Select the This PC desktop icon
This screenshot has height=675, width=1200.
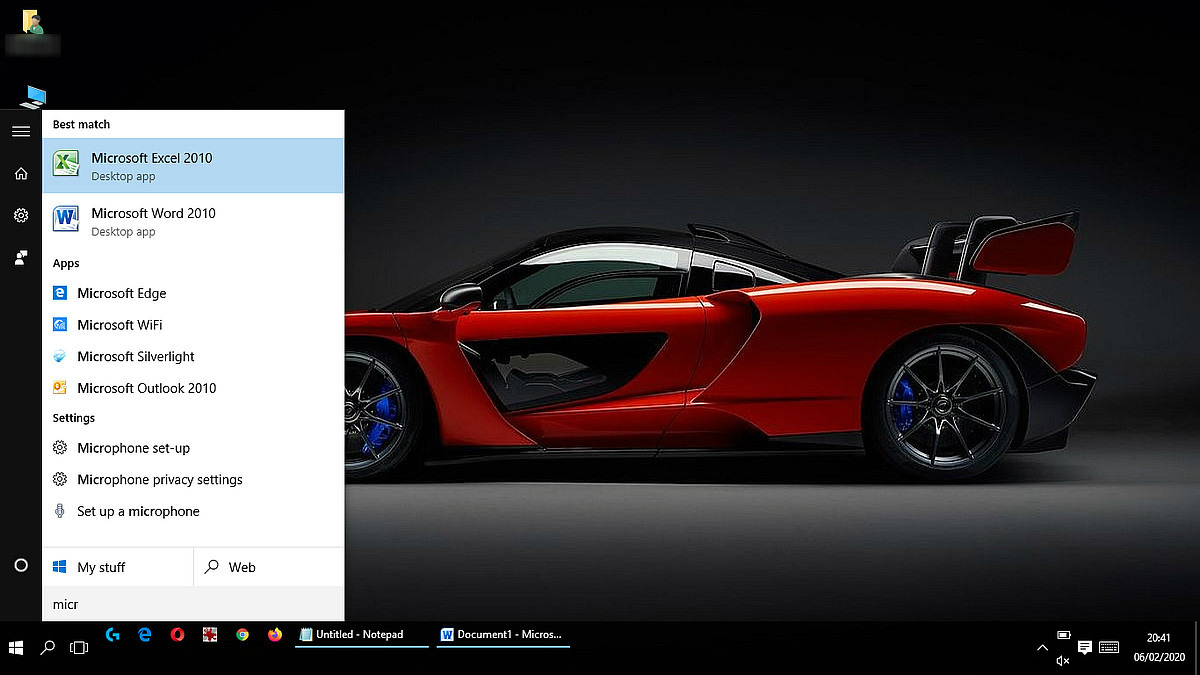tap(33, 96)
